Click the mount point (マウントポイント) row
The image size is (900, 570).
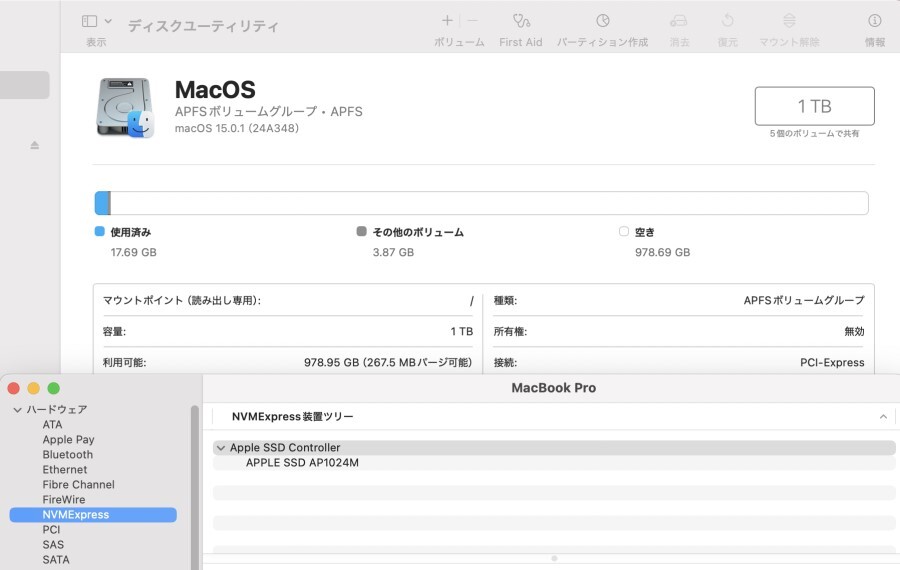tap(288, 300)
